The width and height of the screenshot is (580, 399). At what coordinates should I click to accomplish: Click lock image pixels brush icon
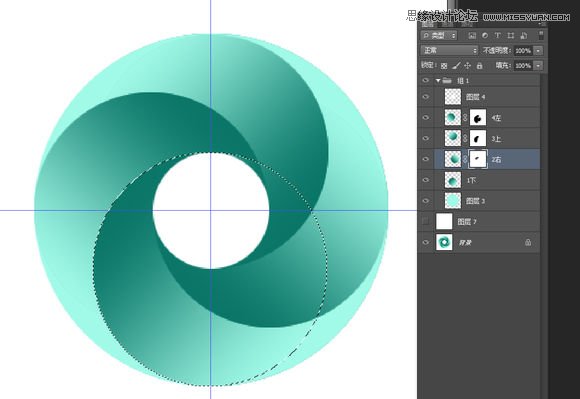point(456,66)
